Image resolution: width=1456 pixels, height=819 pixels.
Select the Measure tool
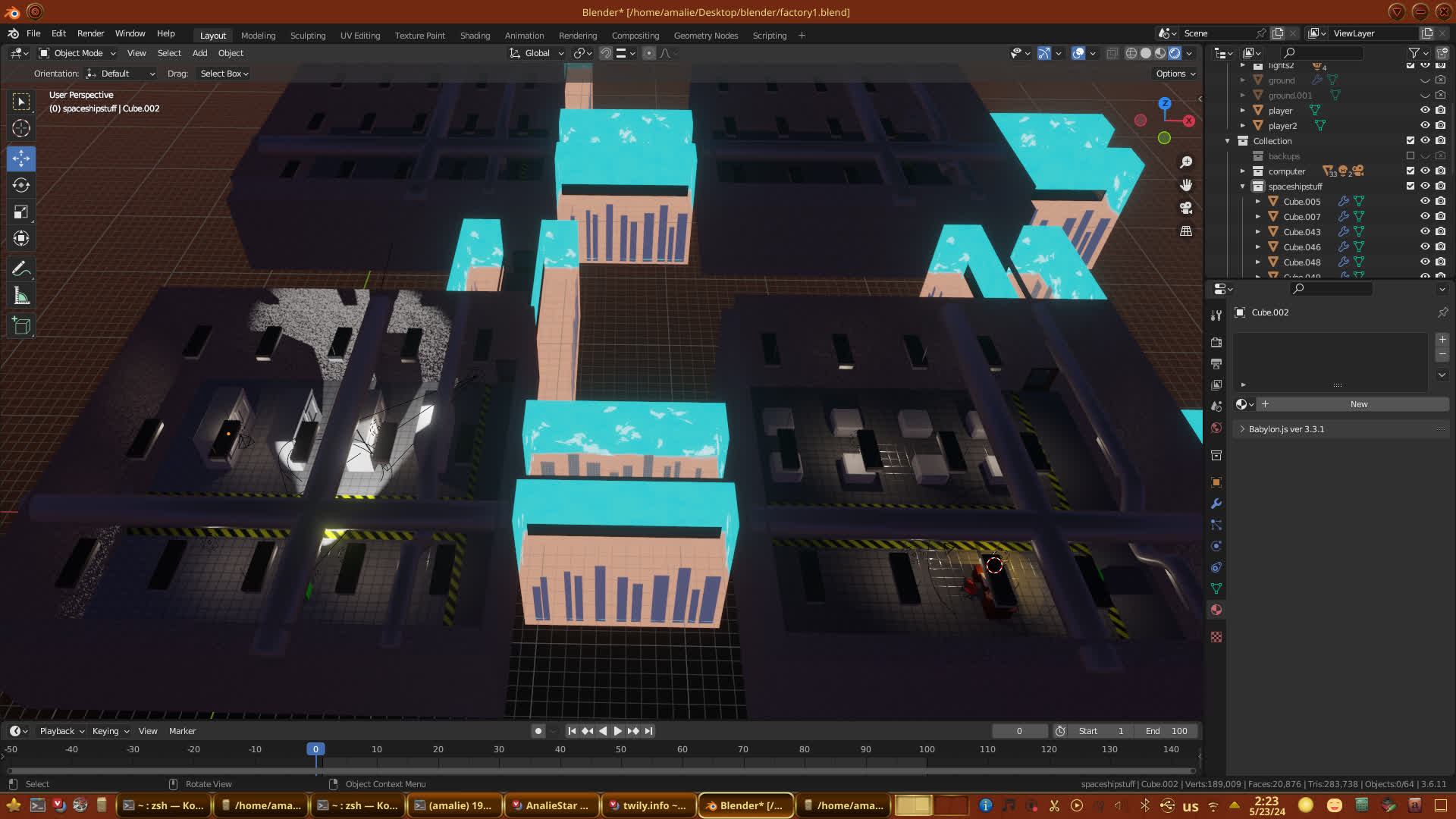coord(21,297)
